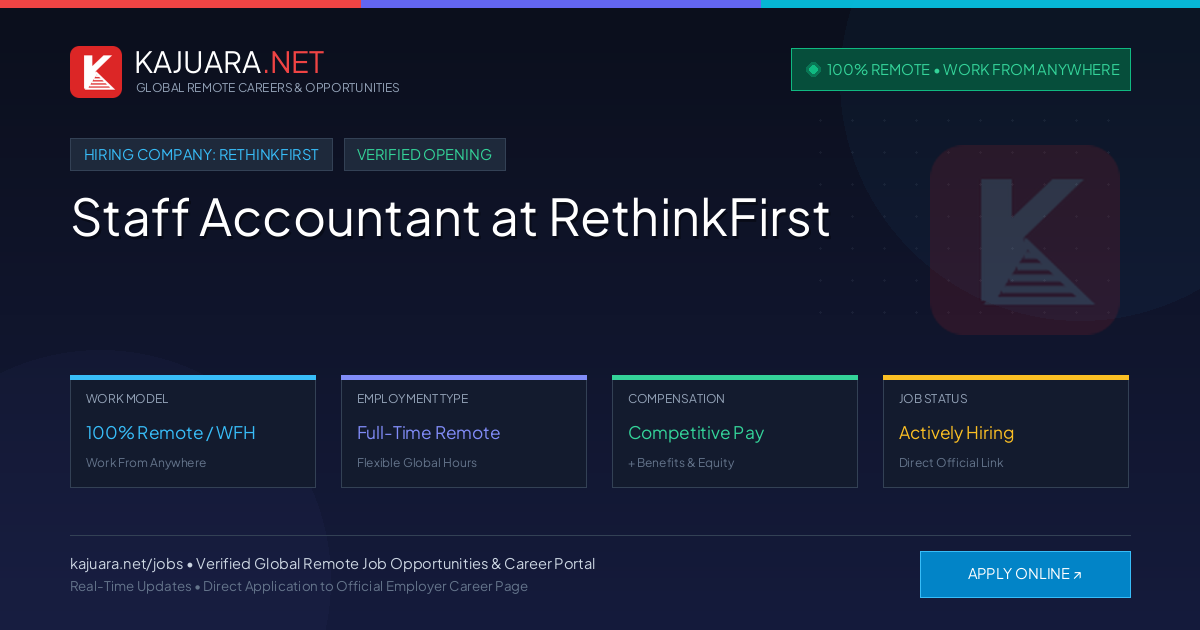Click the red Kajuara K logo icon
1200x630 pixels.
(x=96, y=72)
